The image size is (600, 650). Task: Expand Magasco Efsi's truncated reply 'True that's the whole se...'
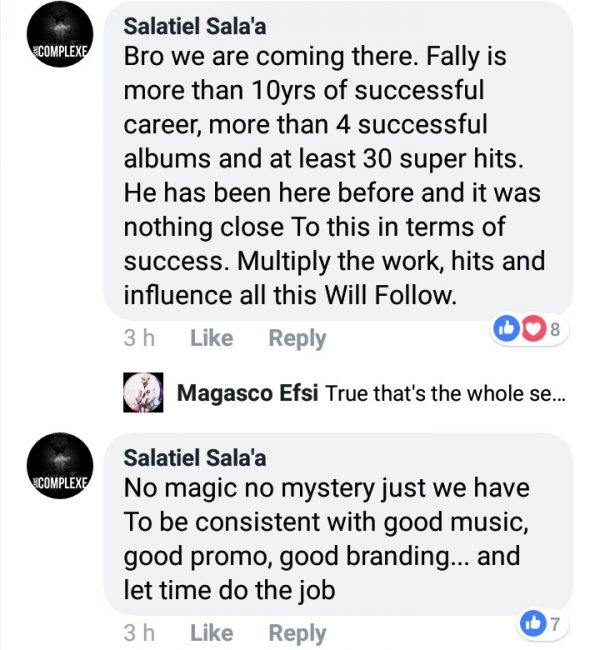click(445, 394)
